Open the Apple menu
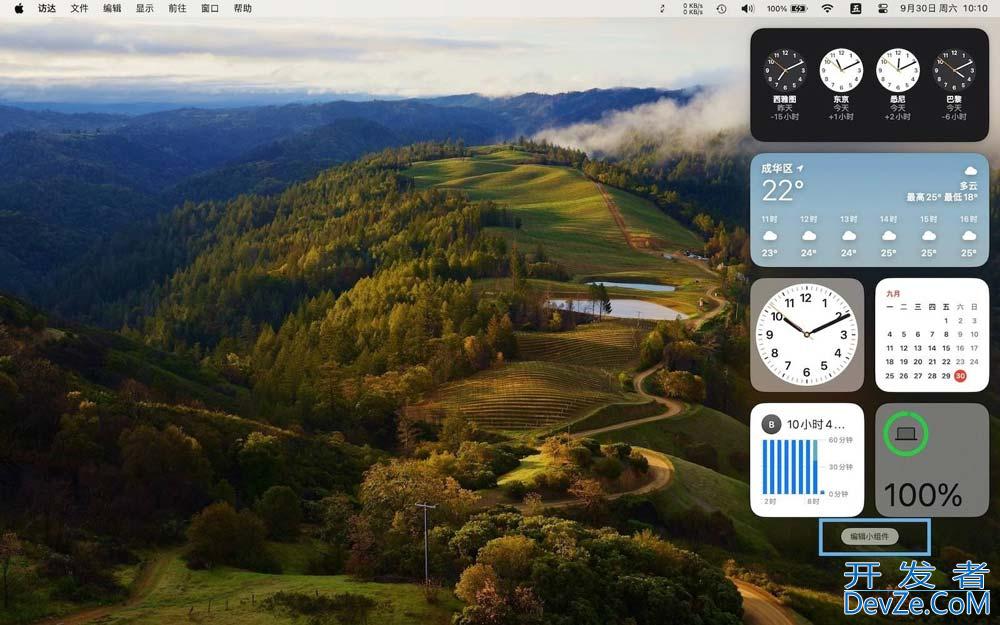Viewport: 1000px width, 625px height. click(x=19, y=8)
